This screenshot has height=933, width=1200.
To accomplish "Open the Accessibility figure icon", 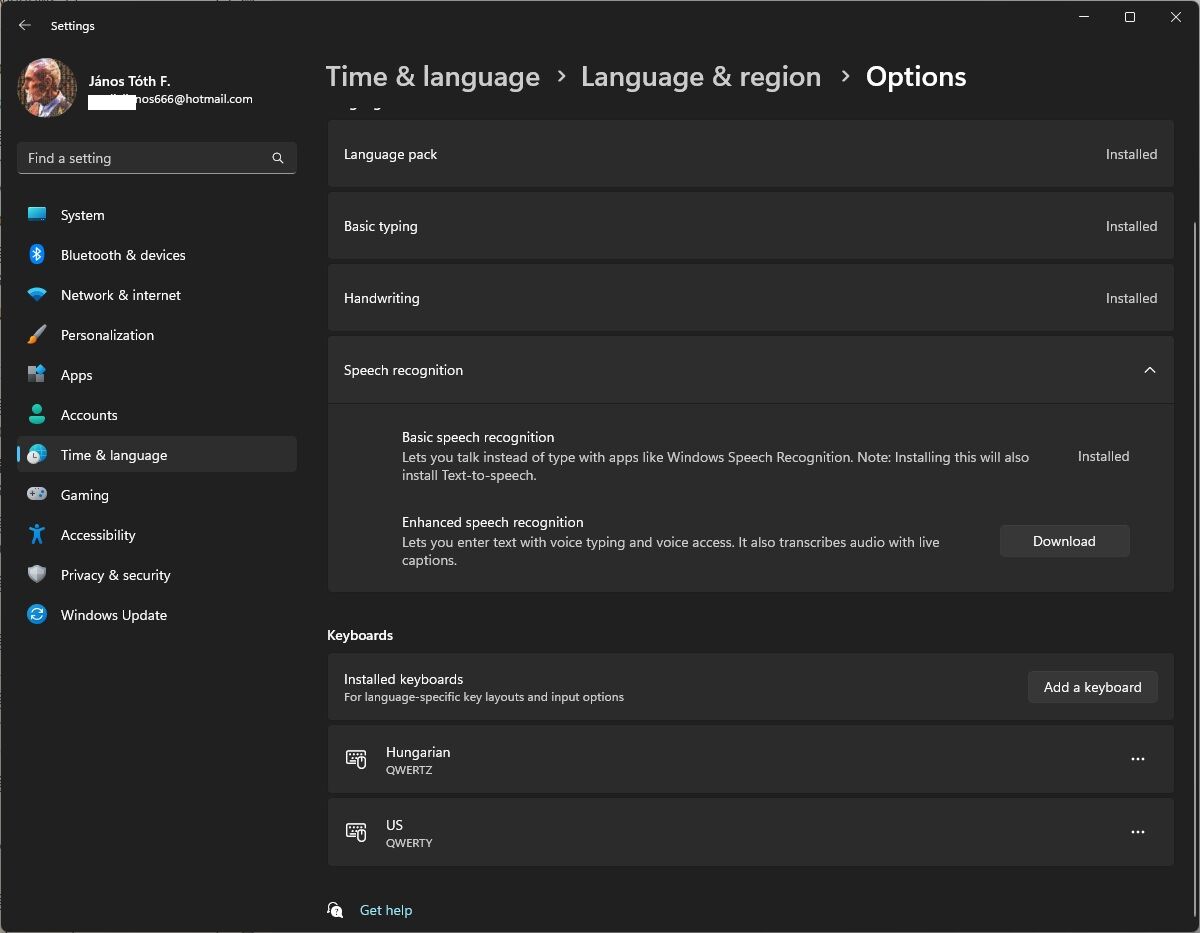I will (37, 535).
